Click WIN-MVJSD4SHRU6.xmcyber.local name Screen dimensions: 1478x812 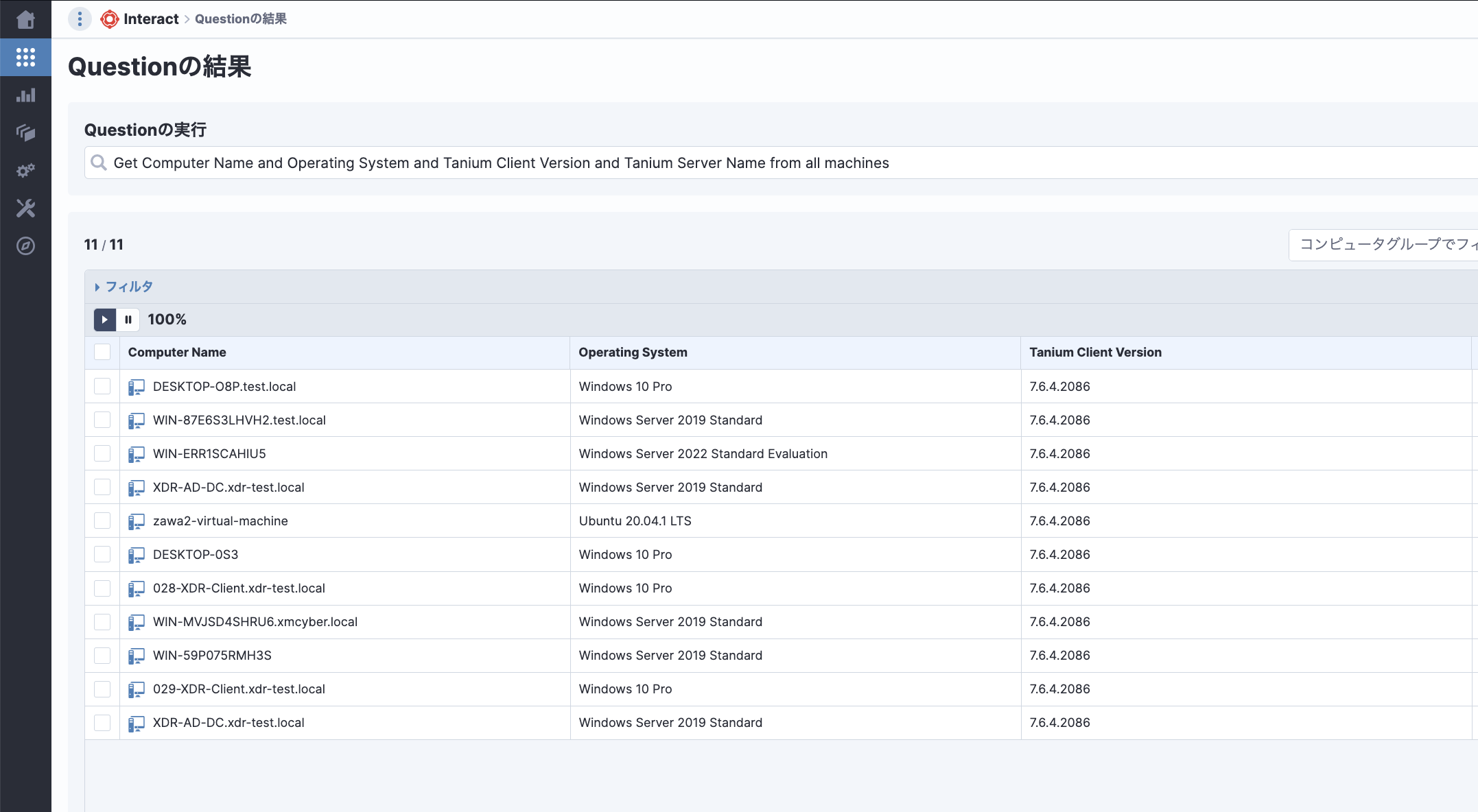(255, 622)
